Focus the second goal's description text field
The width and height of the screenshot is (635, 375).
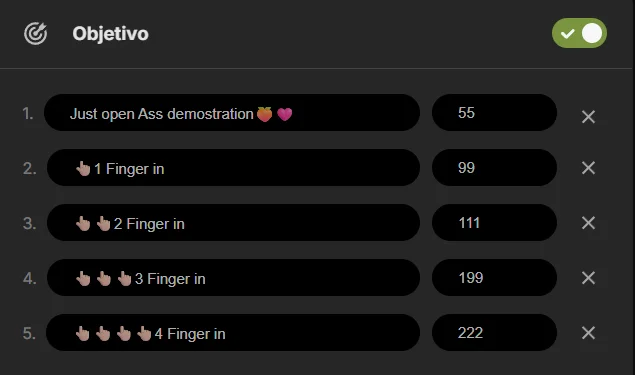[233, 168]
